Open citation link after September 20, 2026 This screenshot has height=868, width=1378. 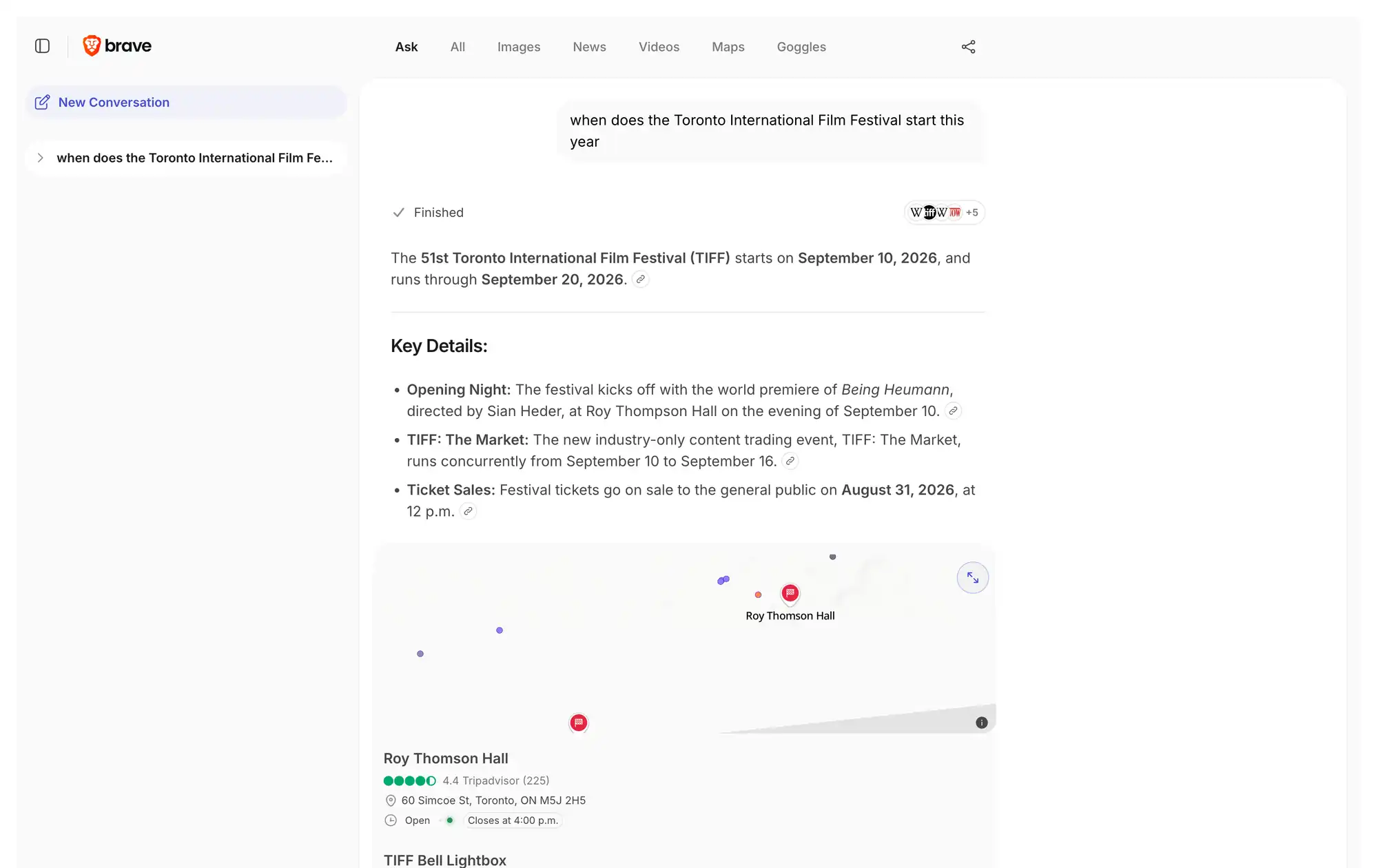point(641,280)
